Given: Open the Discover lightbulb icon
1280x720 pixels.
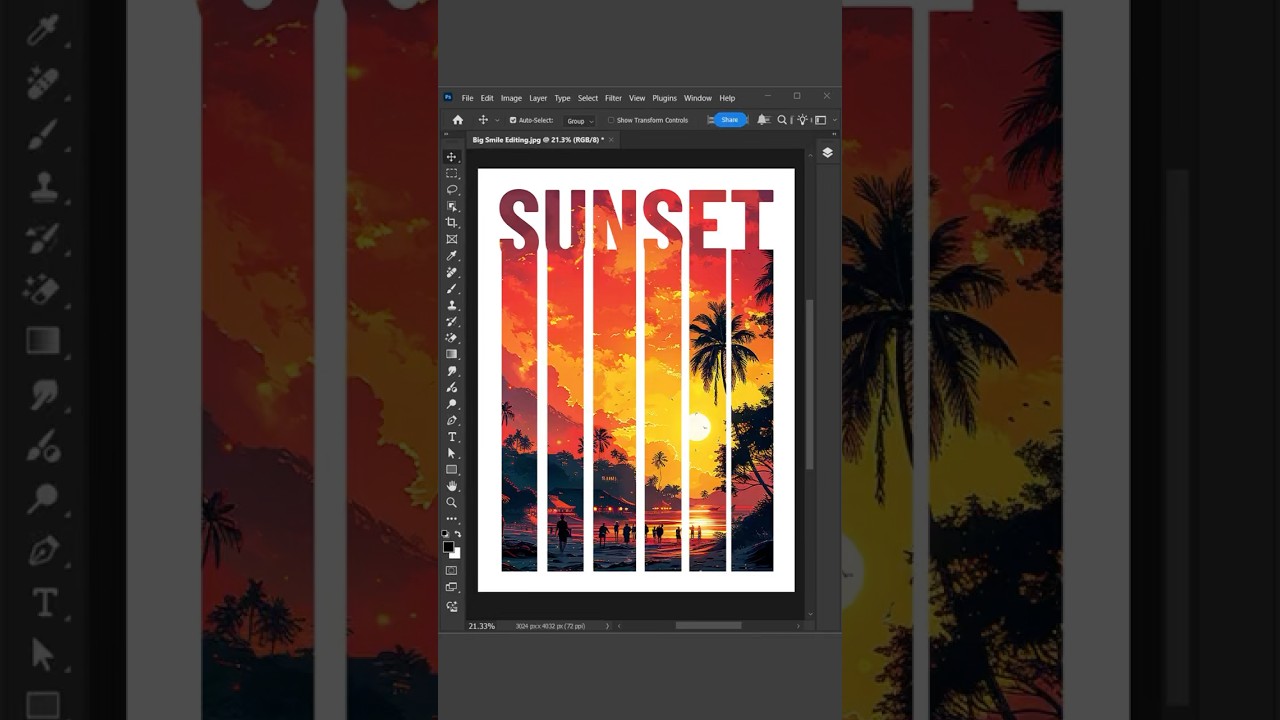Looking at the screenshot, I should [x=802, y=120].
